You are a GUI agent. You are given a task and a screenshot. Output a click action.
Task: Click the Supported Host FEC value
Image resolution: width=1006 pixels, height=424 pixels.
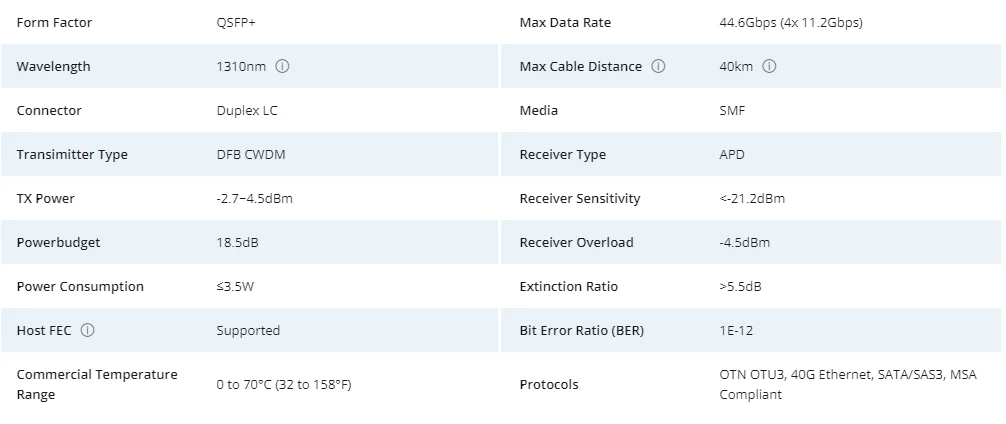(x=248, y=331)
